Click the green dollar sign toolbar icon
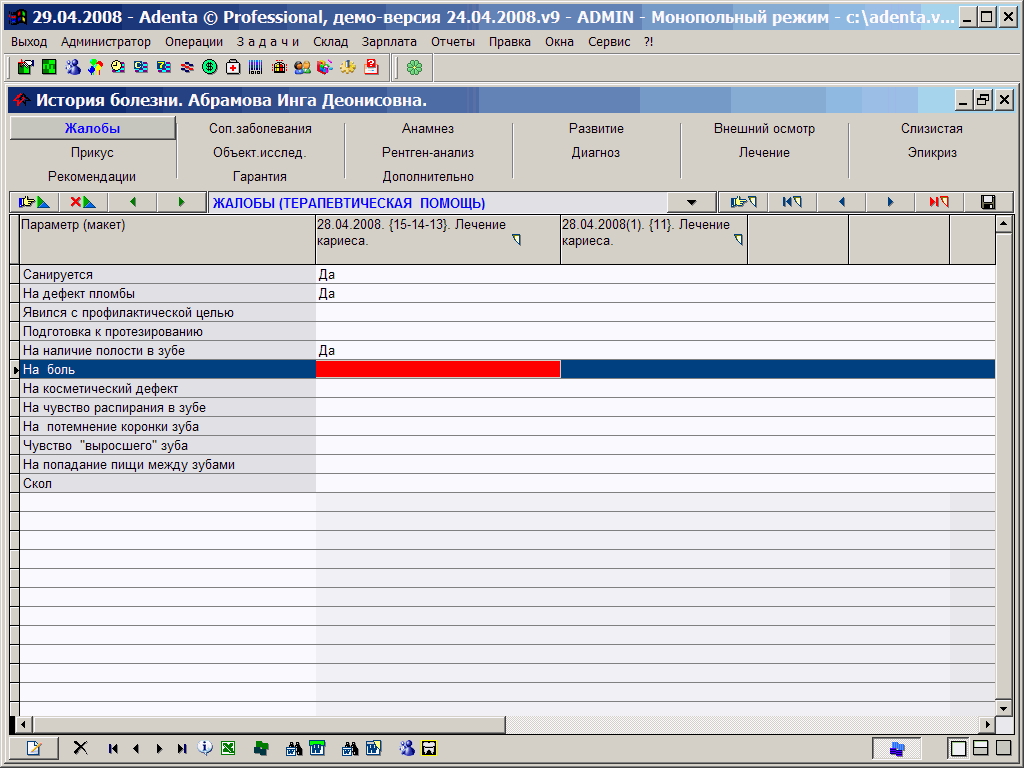This screenshot has height=768, width=1024. 210,67
